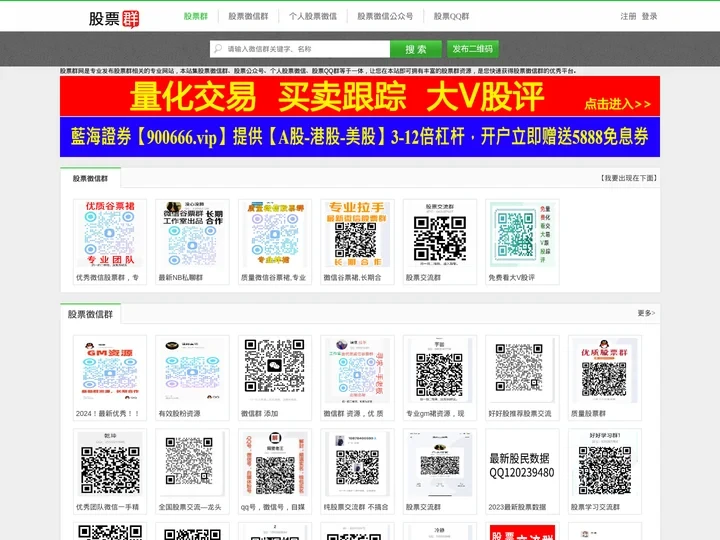The image size is (720, 540).
Task: Open qq号，微信号，自媒 QR thumbnail
Action: click(275, 464)
